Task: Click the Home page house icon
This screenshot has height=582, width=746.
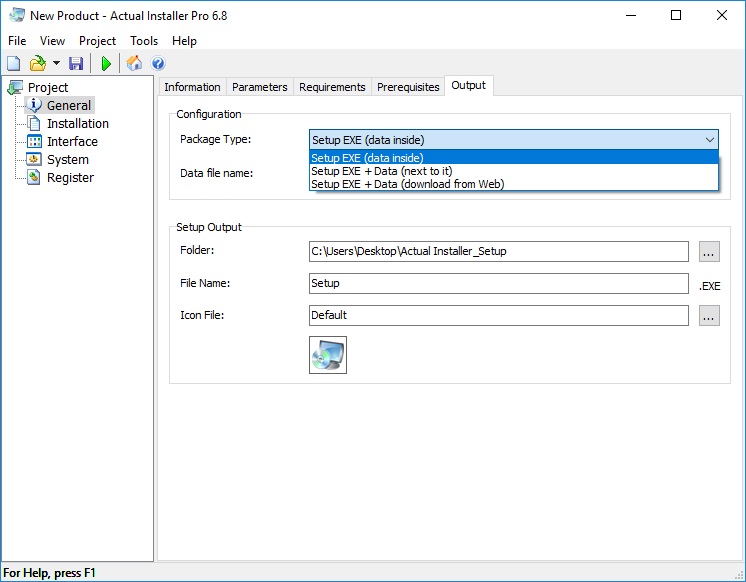Action: [134, 63]
